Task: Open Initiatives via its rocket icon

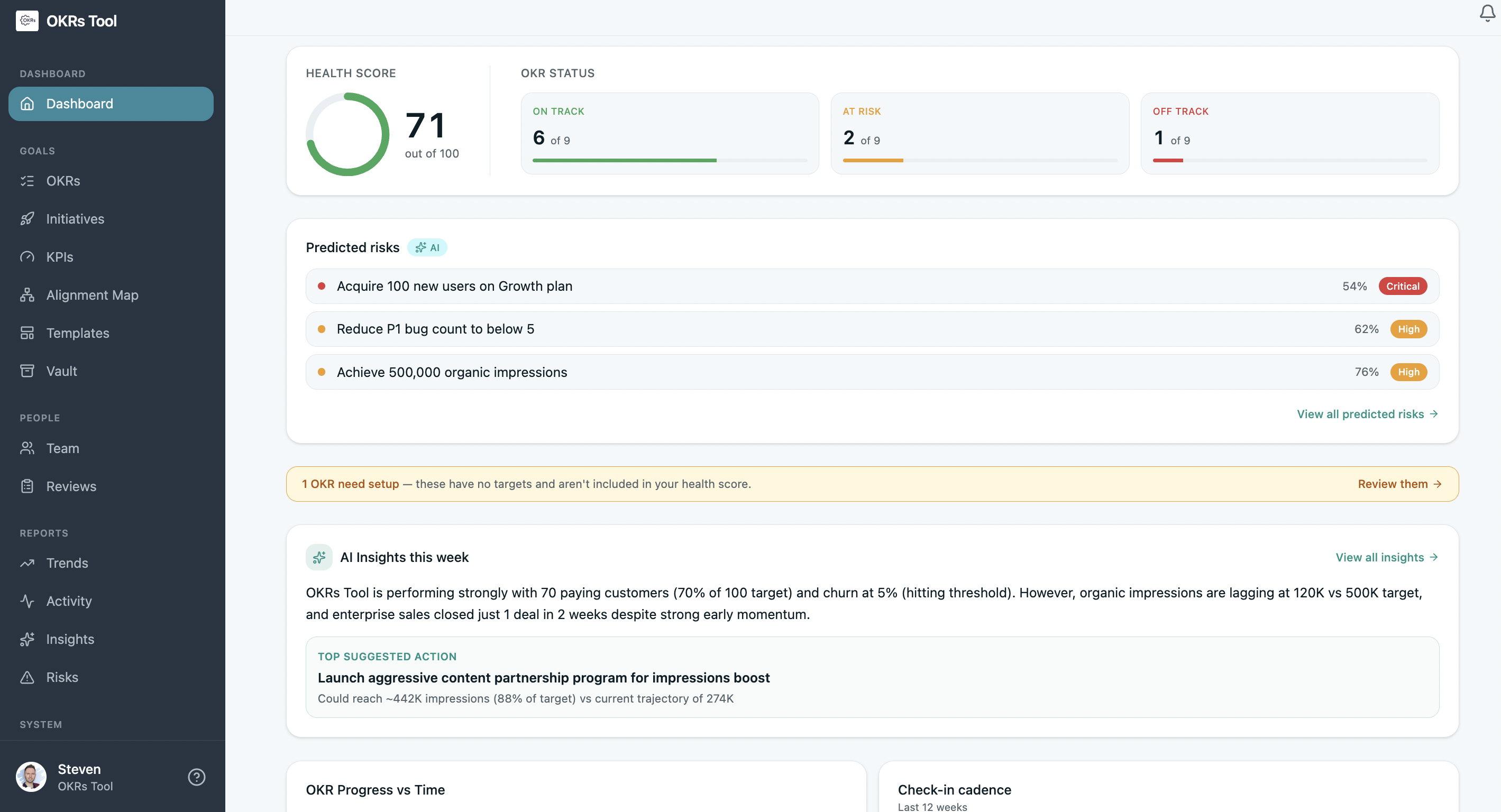Action: 28,218
